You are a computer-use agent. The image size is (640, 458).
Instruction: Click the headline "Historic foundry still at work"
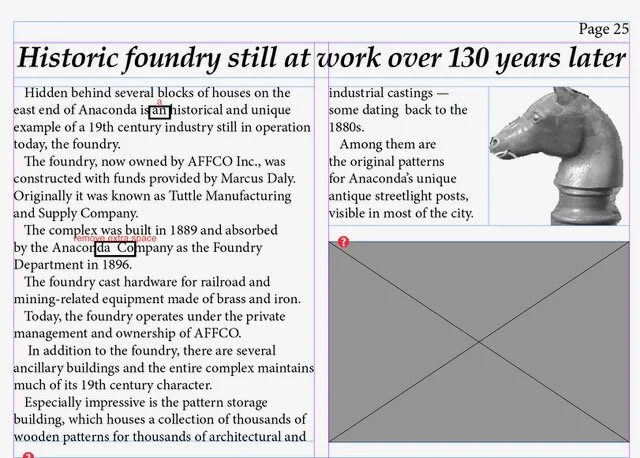click(x=321, y=58)
